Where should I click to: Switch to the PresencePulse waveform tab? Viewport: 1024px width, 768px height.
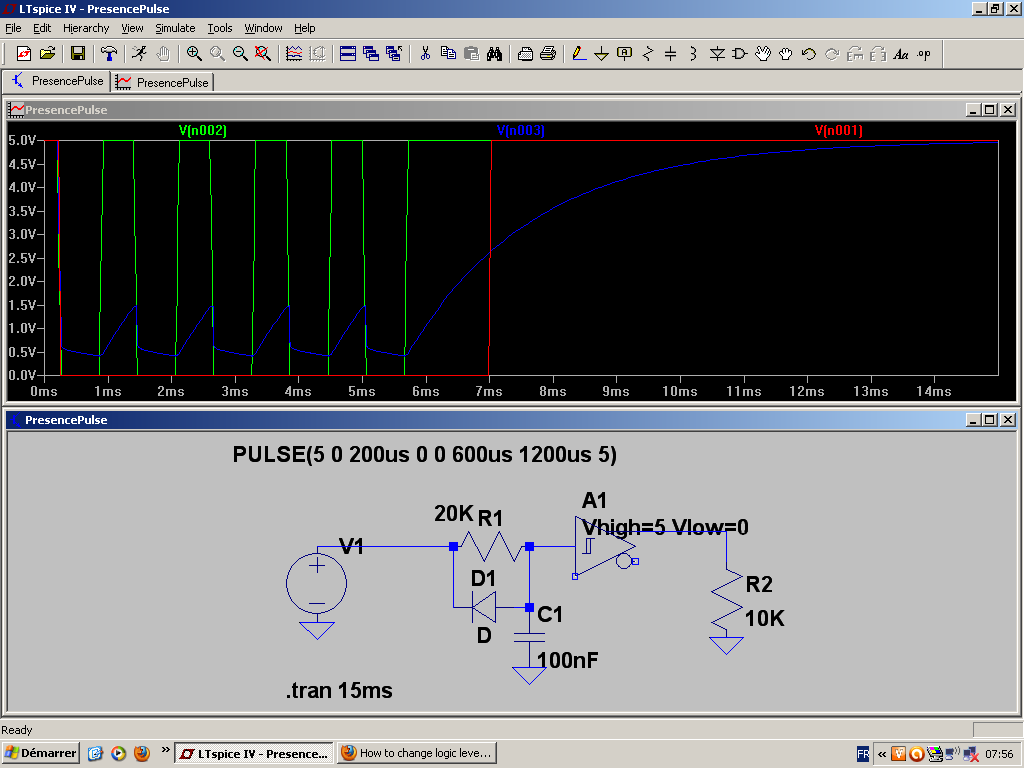click(x=163, y=82)
